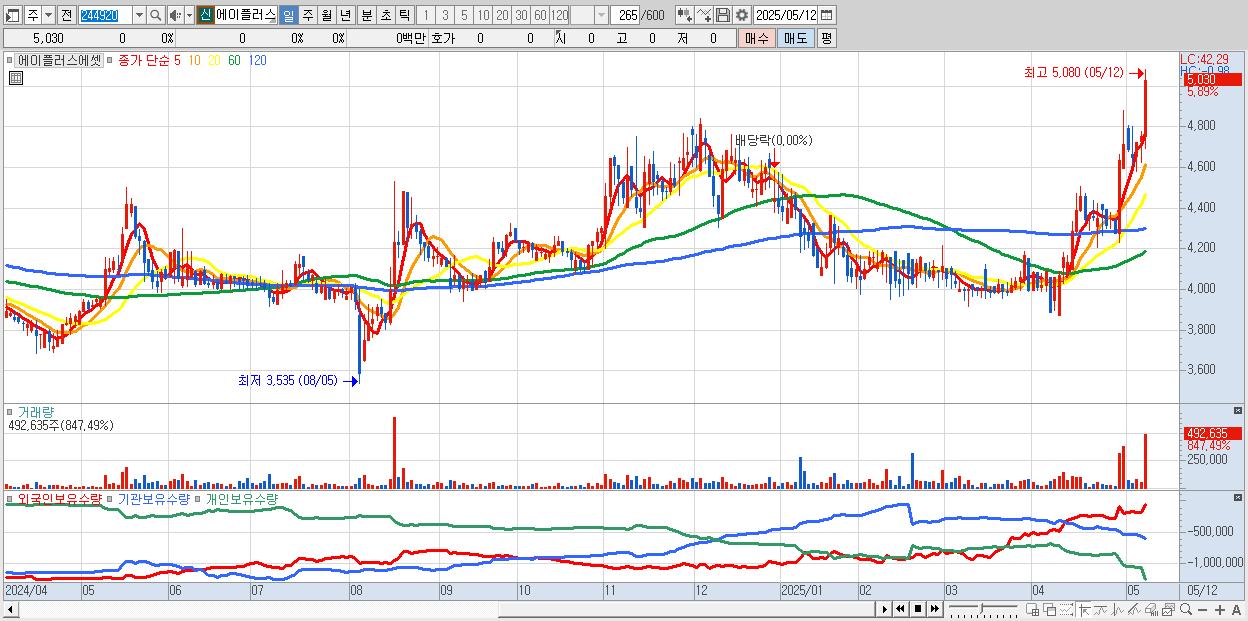Click the stock search magnifier icon
This screenshot has height=621, width=1248.
(x=155, y=15)
